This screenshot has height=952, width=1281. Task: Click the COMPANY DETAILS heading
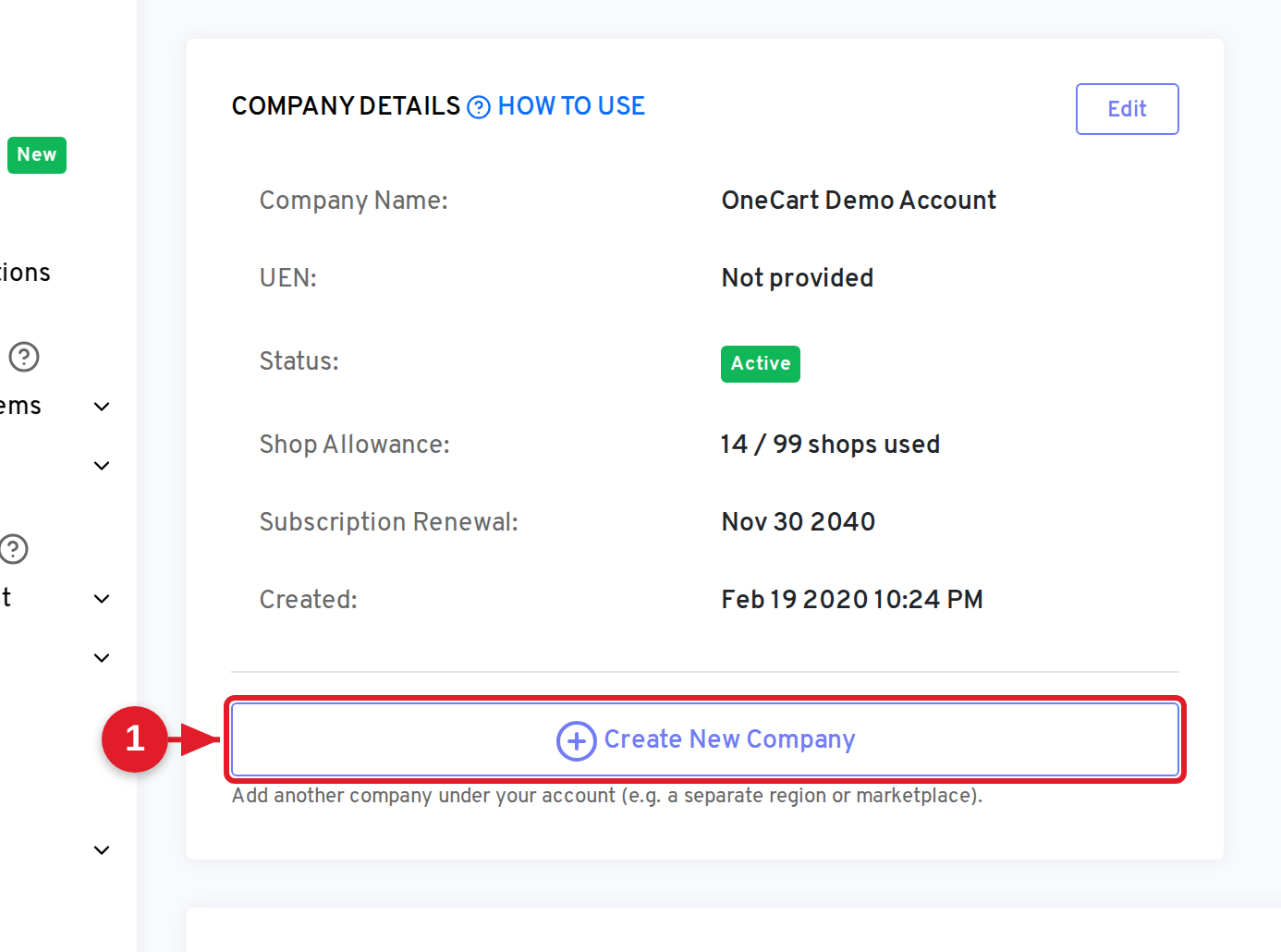click(346, 106)
